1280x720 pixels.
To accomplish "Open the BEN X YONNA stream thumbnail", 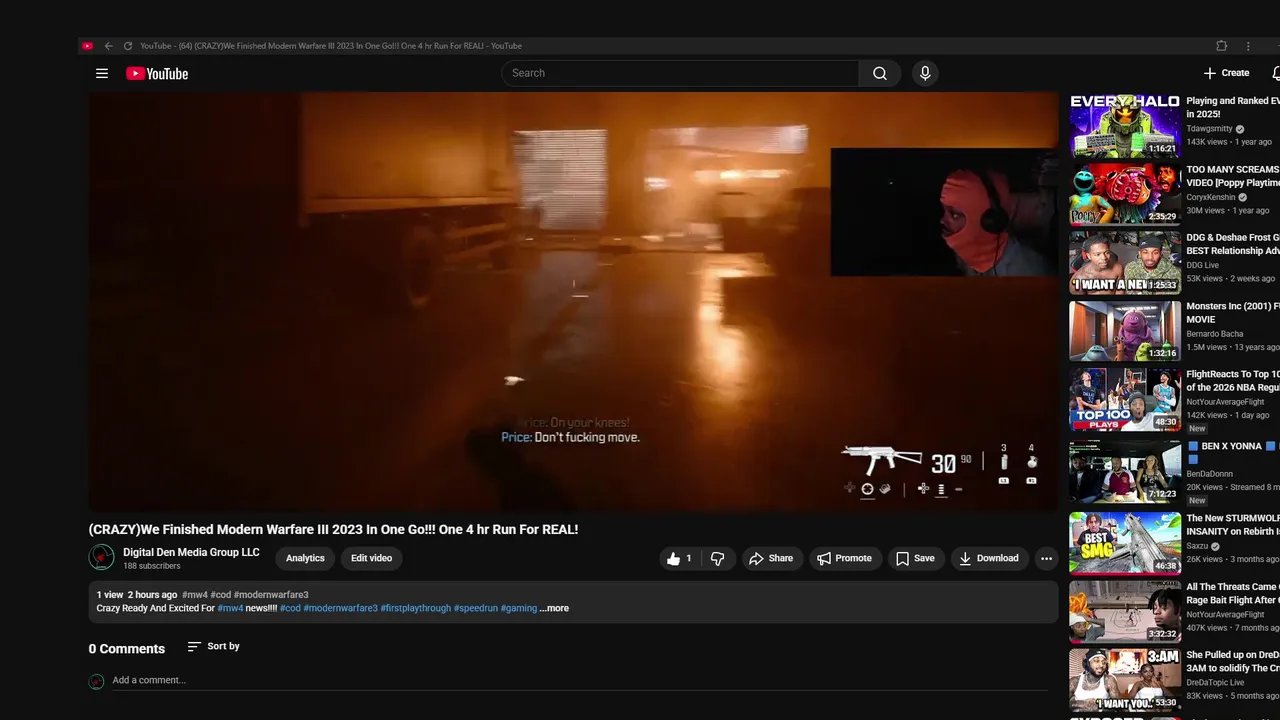I will pyautogui.click(x=1125, y=471).
